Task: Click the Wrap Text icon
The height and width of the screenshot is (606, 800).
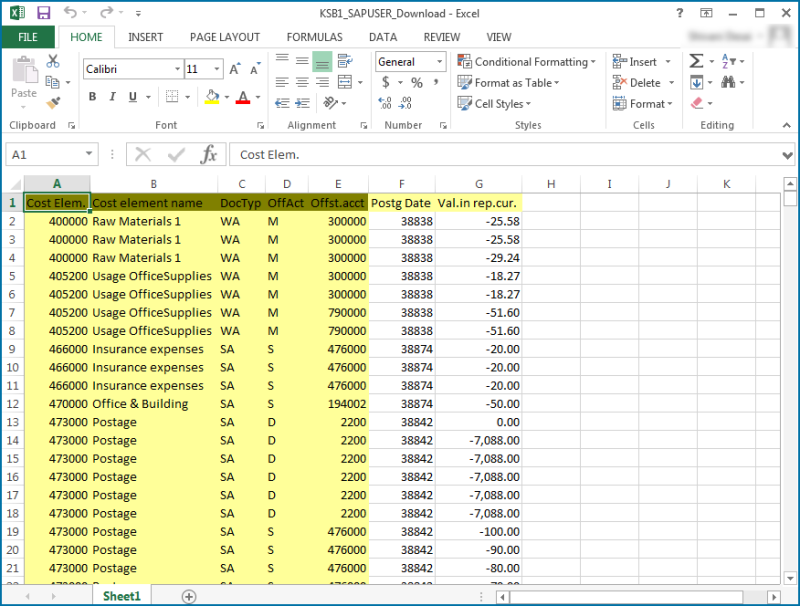Action: (346, 62)
